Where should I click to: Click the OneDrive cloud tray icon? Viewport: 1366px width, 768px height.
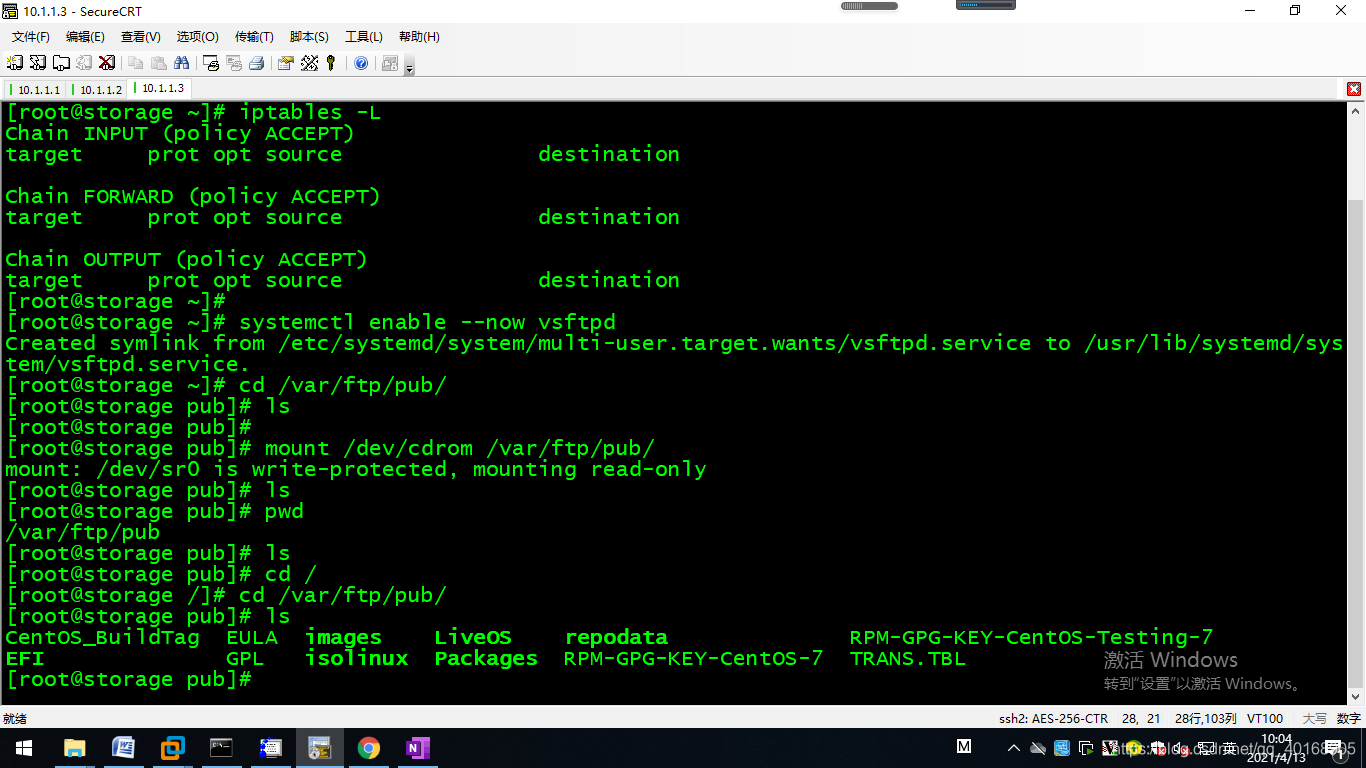pos(1038,748)
